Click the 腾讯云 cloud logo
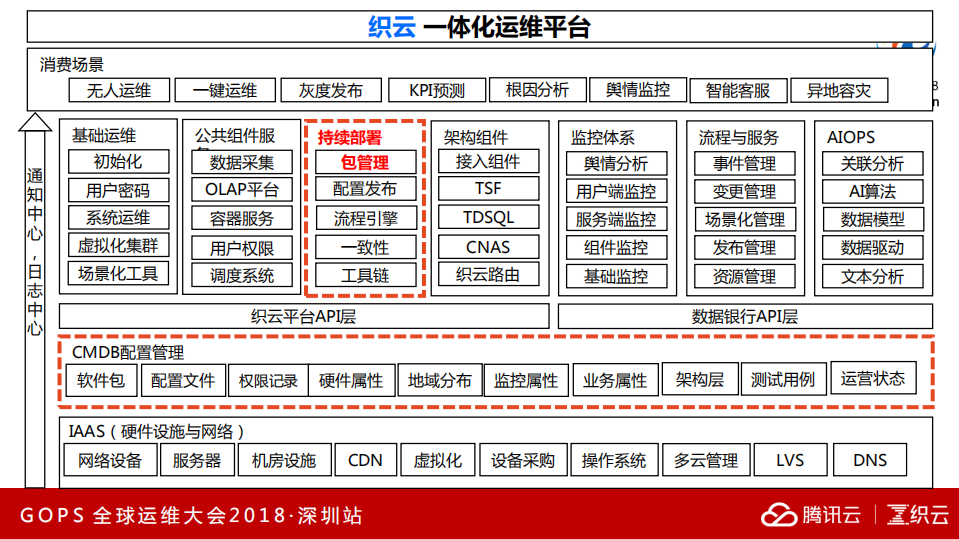959x539 pixels. [x=810, y=515]
